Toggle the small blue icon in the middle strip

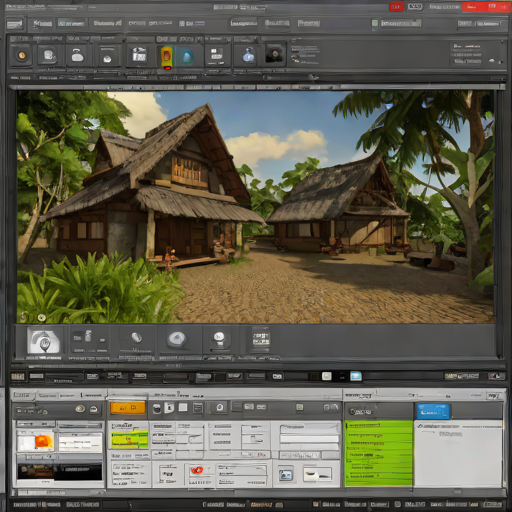point(356,376)
